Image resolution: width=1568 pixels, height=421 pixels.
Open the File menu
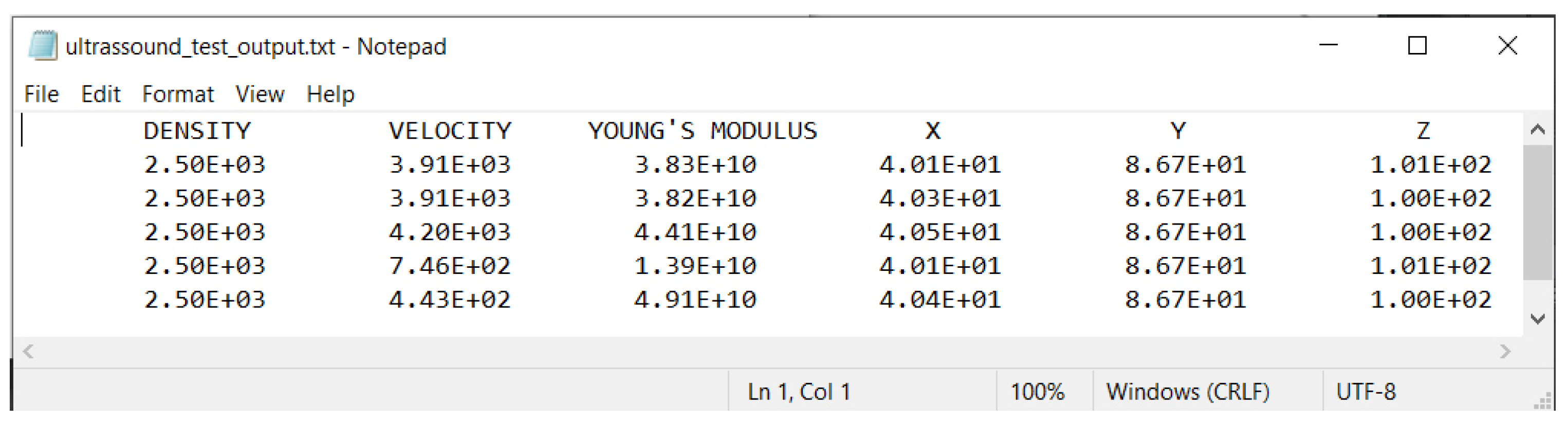[42, 95]
